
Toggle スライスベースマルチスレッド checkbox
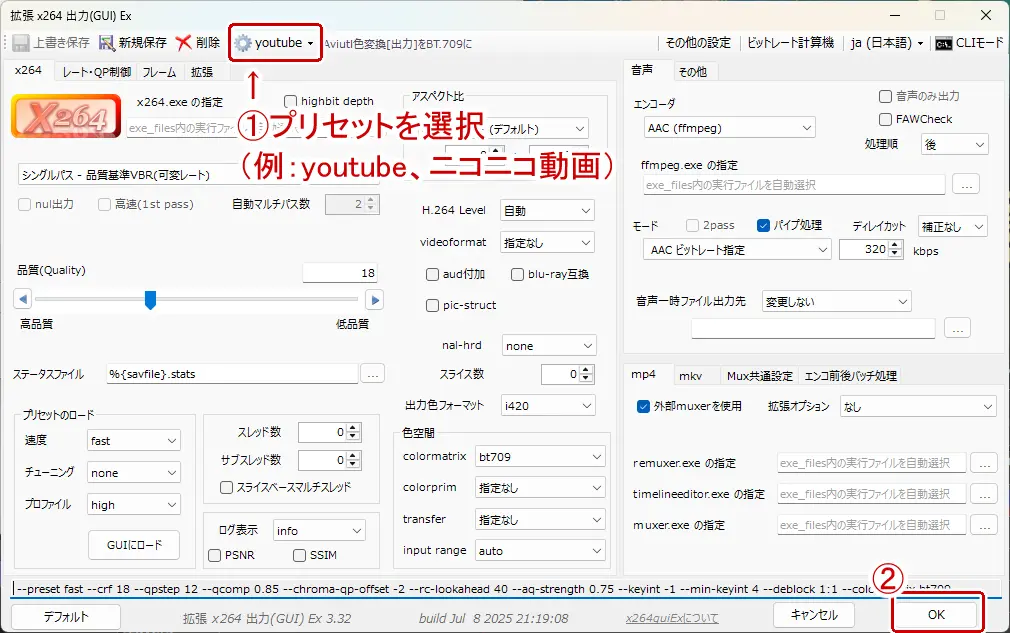point(226,487)
